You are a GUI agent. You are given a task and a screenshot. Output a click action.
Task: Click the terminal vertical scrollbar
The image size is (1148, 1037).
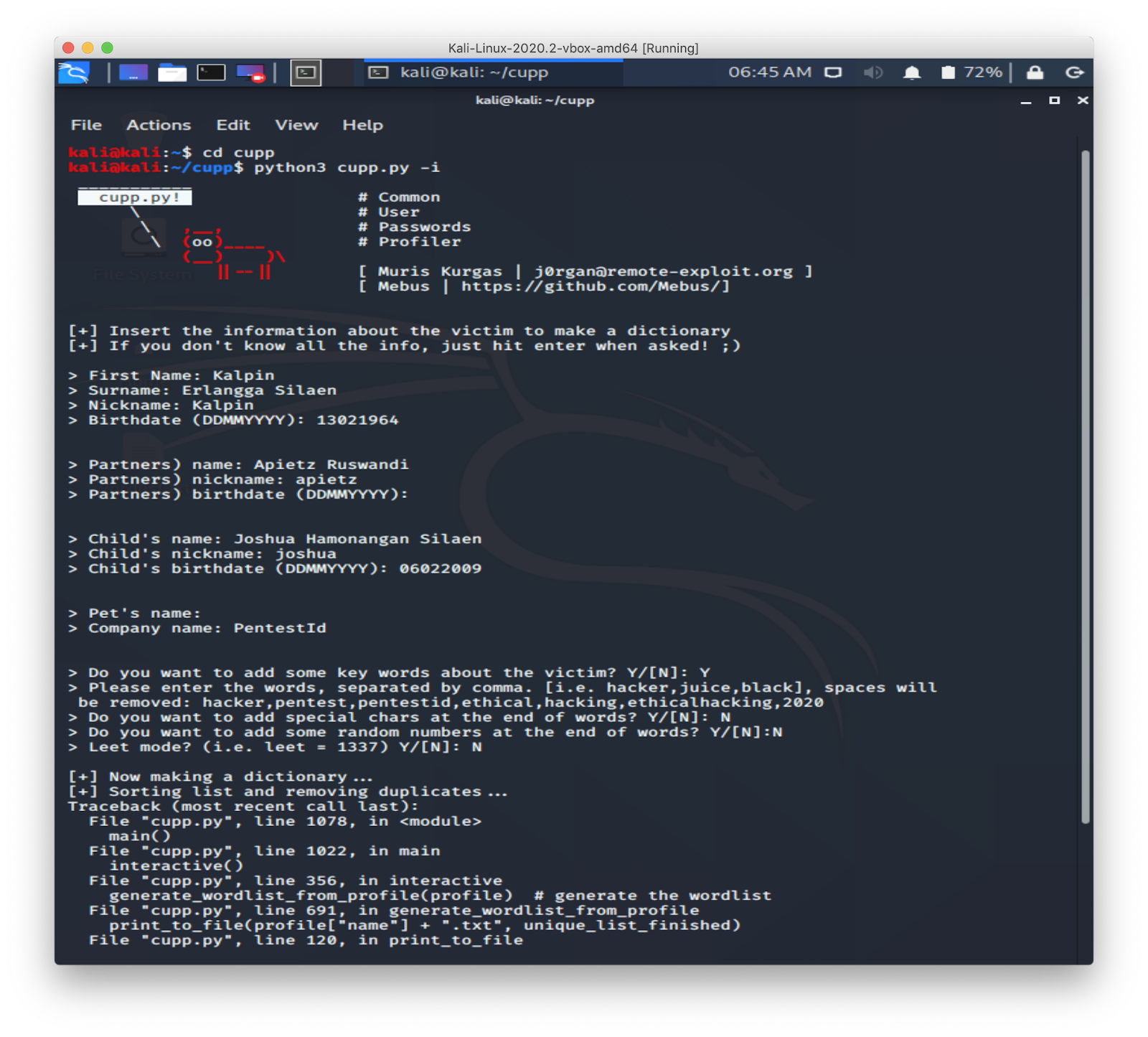pos(1086,487)
